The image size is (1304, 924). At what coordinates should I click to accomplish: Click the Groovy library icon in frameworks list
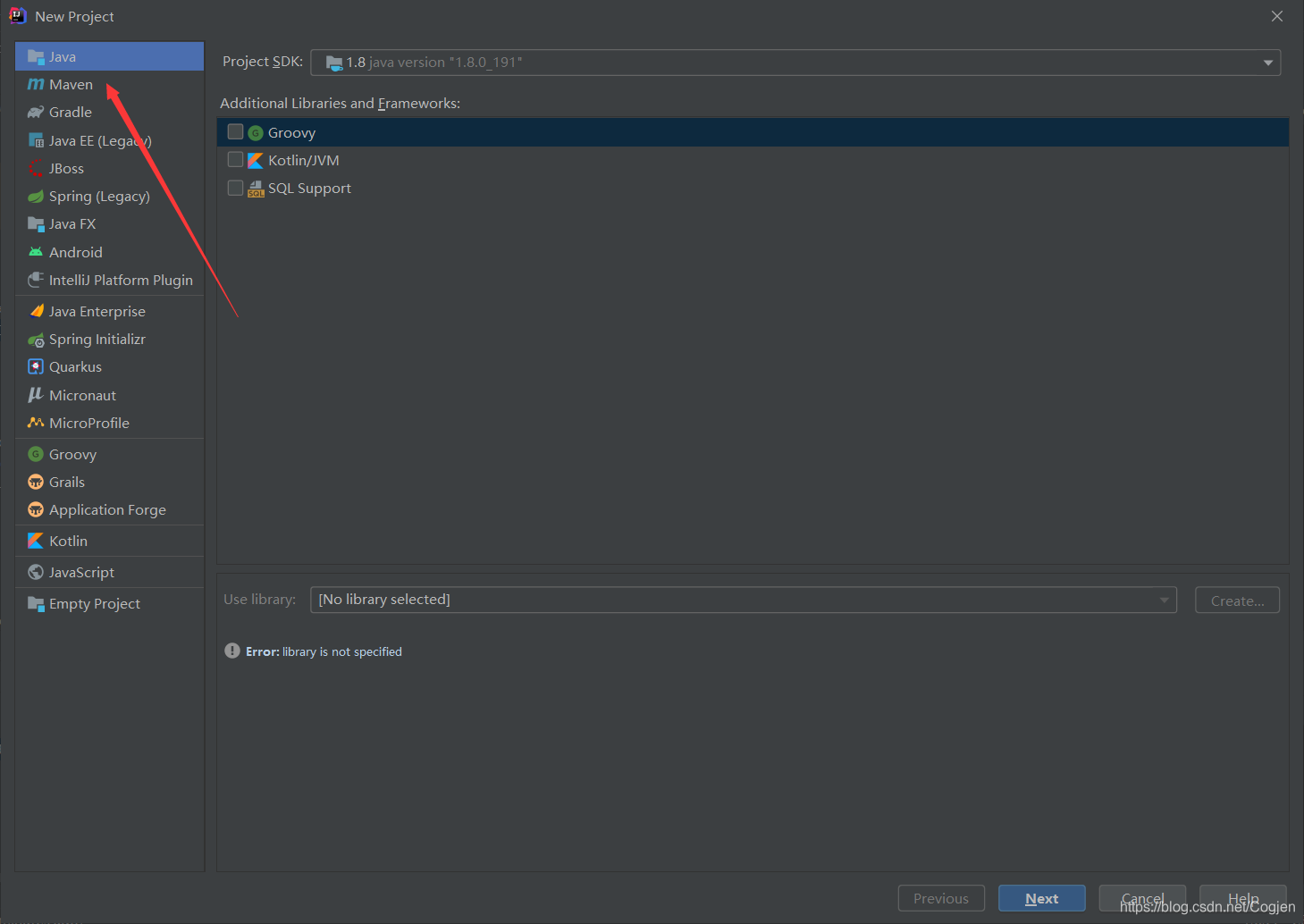pyautogui.click(x=256, y=133)
